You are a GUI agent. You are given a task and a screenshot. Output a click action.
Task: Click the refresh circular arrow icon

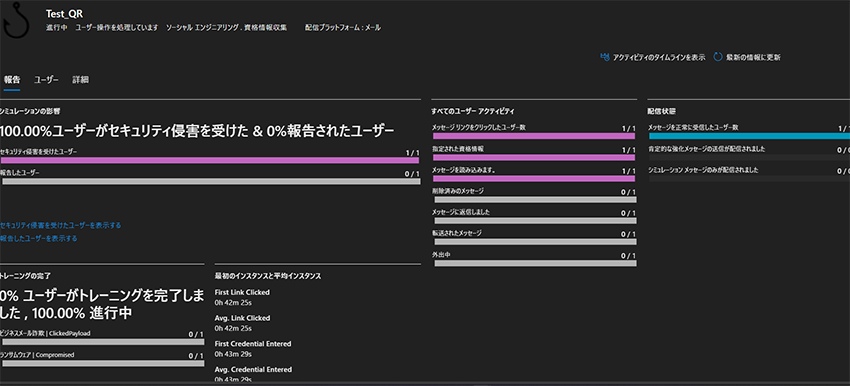click(x=718, y=57)
